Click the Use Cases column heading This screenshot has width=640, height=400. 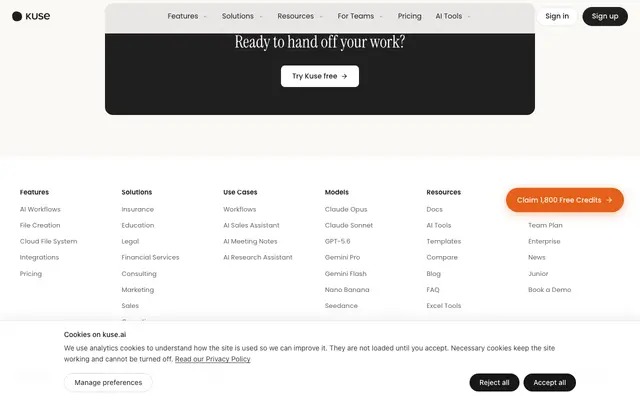[240, 192]
